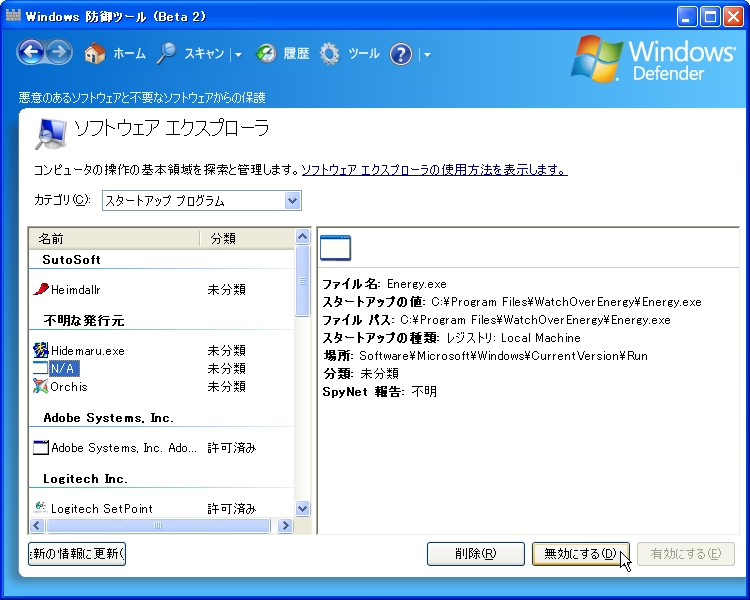Image resolution: width=750 pixels, height=600 pixels.
Task: Click the details pane program window icon
Action: click(335, 247)
